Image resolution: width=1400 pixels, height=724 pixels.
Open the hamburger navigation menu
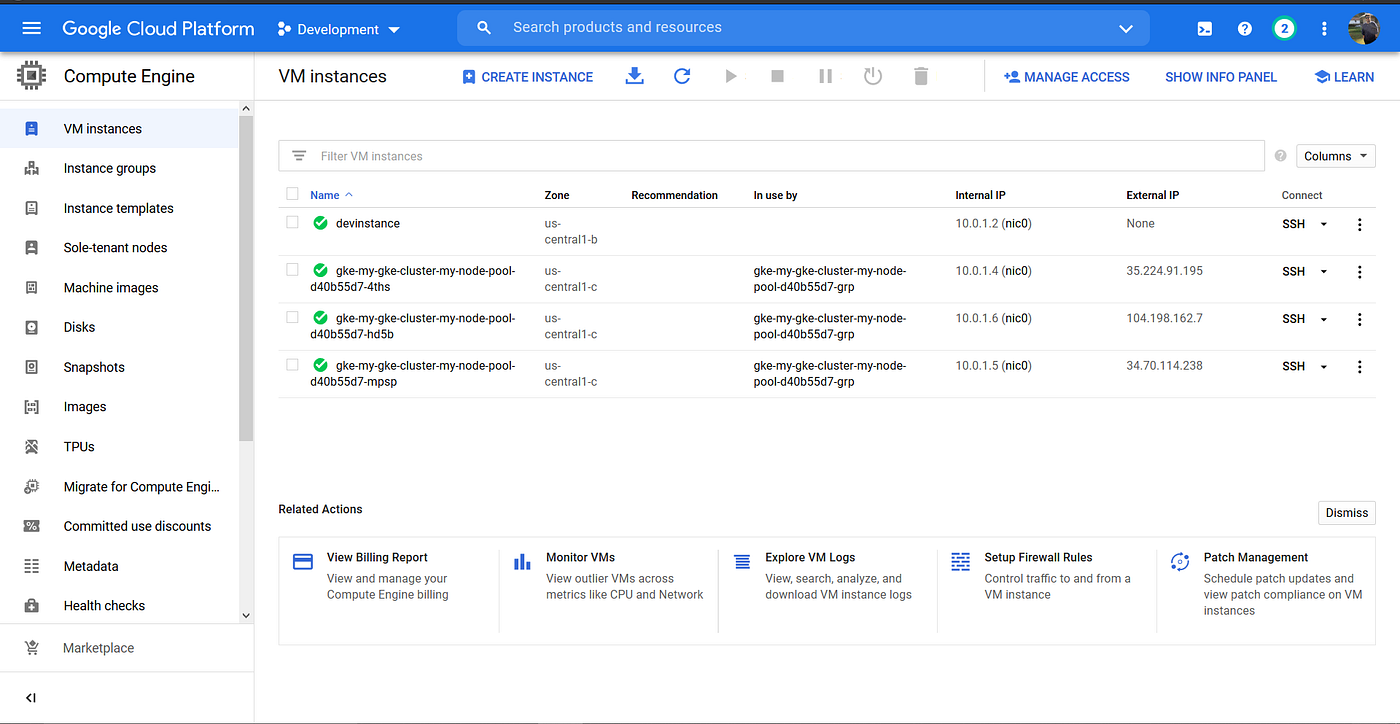pos(31,29)
